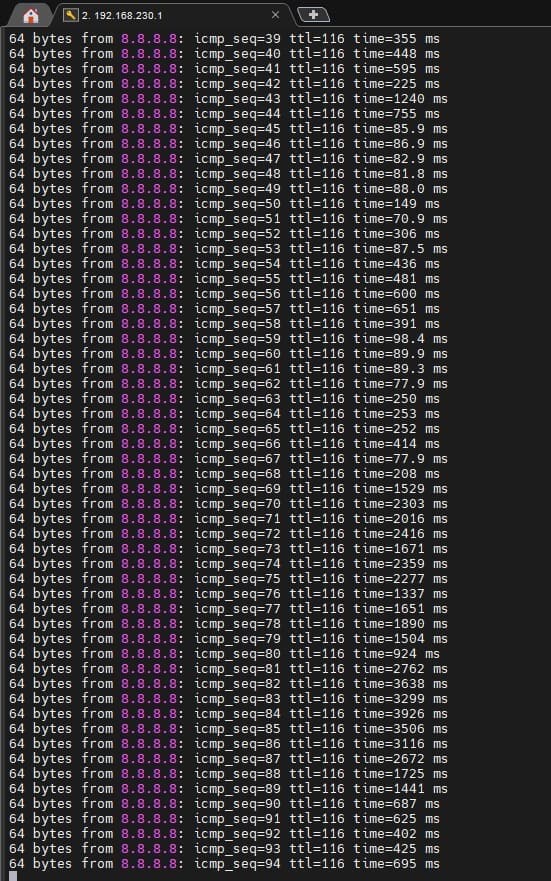Click the icmp_seq=81 text

(237, 669)
